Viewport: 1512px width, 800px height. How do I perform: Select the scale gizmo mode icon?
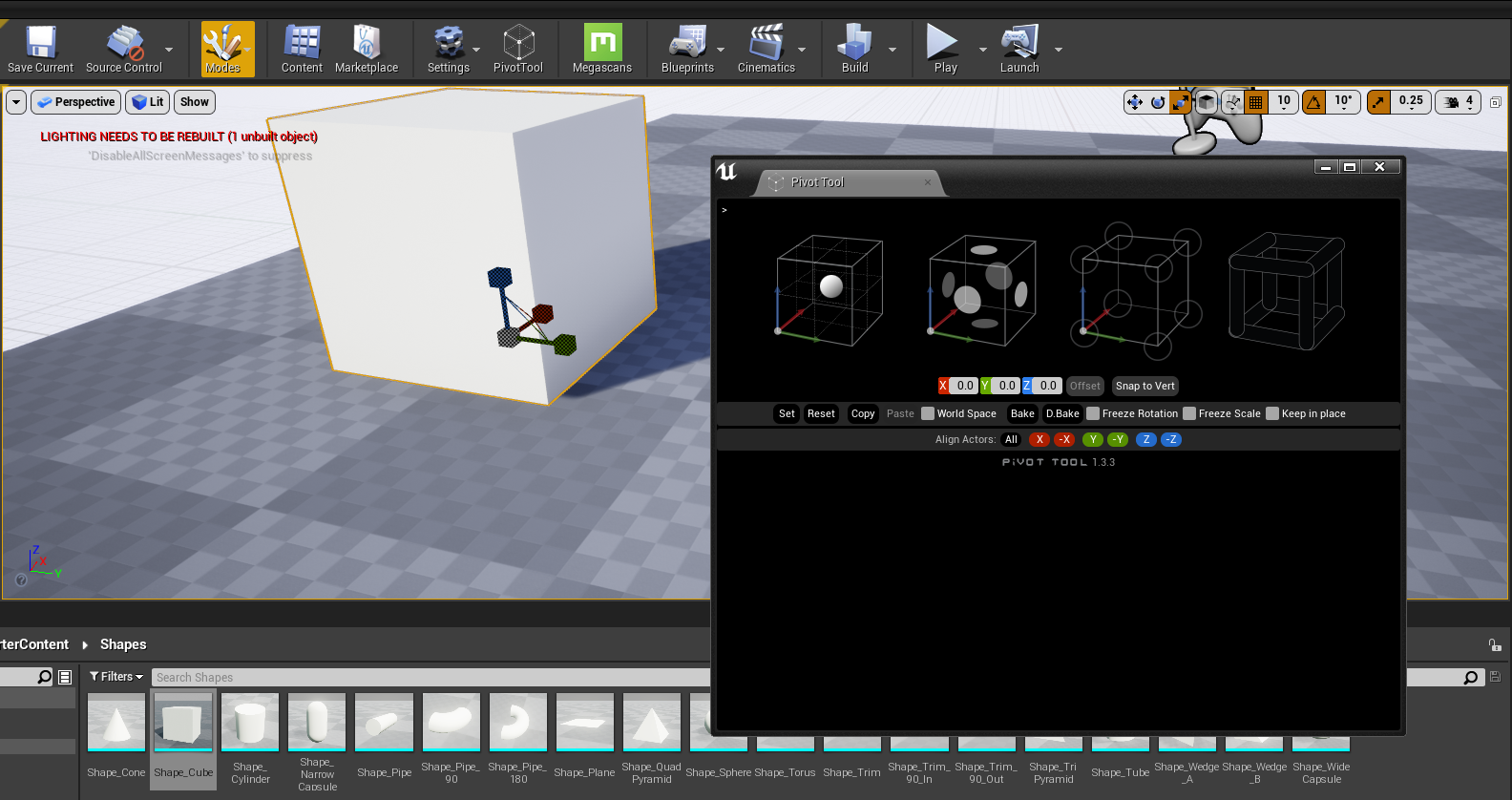[x=1181, y=102]
